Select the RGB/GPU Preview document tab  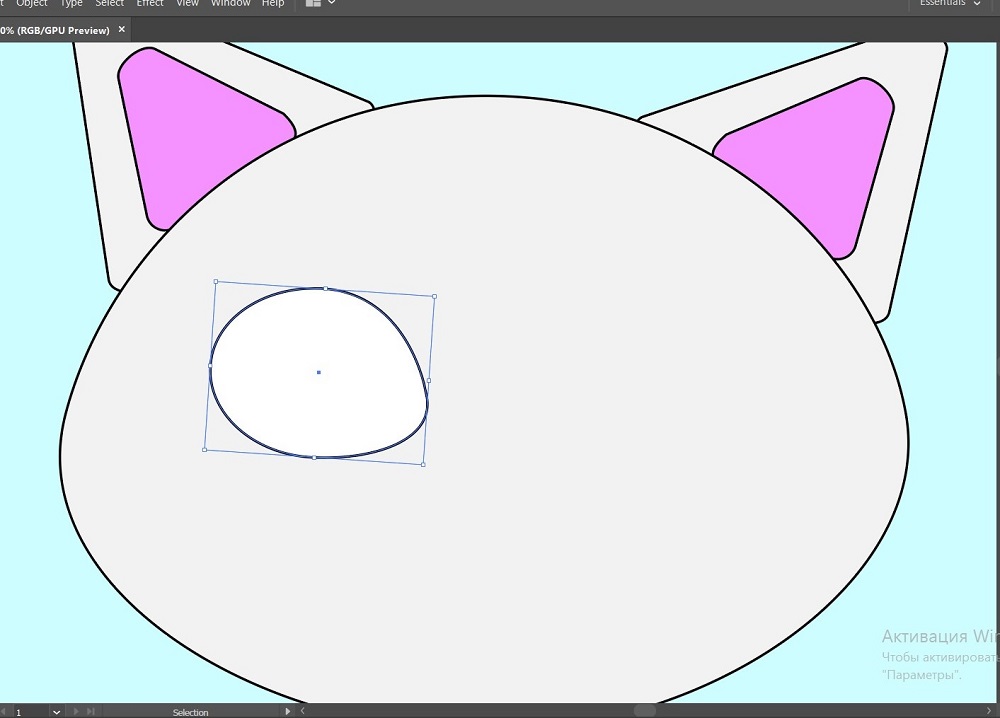click(x=55, y=30)
